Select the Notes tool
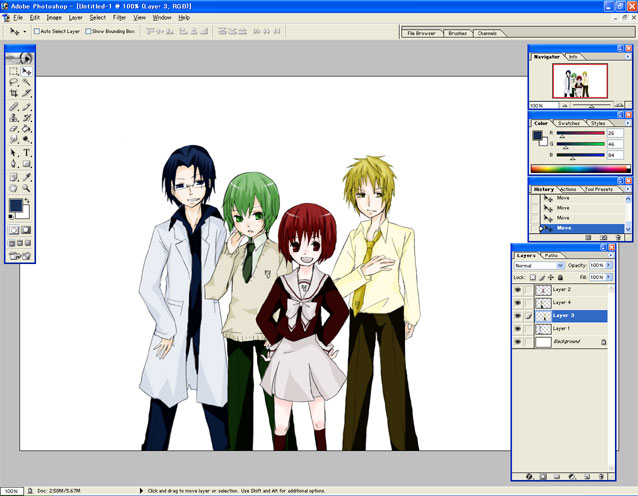Image resolution: width=638 pixels, height=496 pixels. click(14, 177)
